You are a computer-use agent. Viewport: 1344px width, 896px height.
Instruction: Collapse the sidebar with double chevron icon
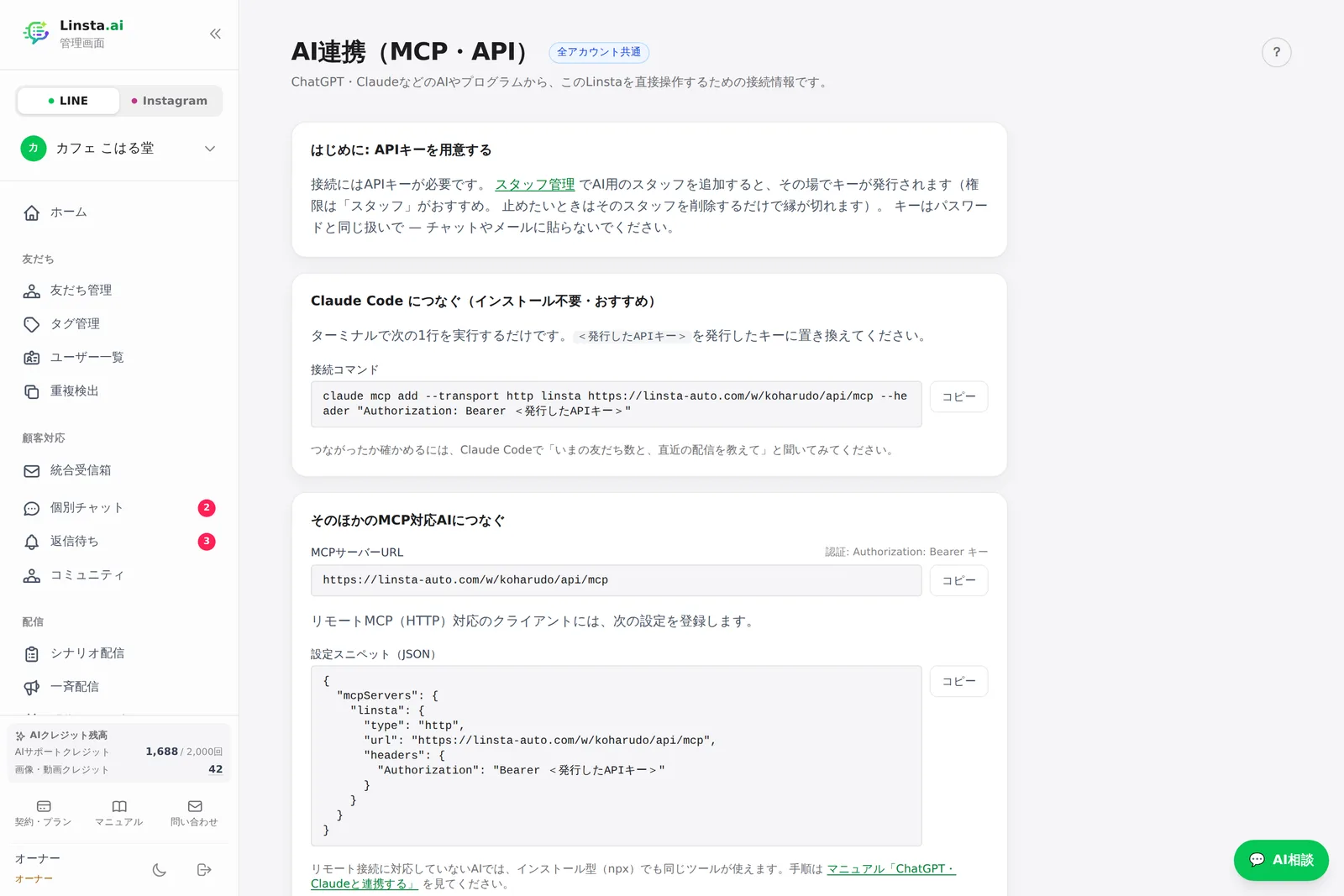tap(215, 34)
